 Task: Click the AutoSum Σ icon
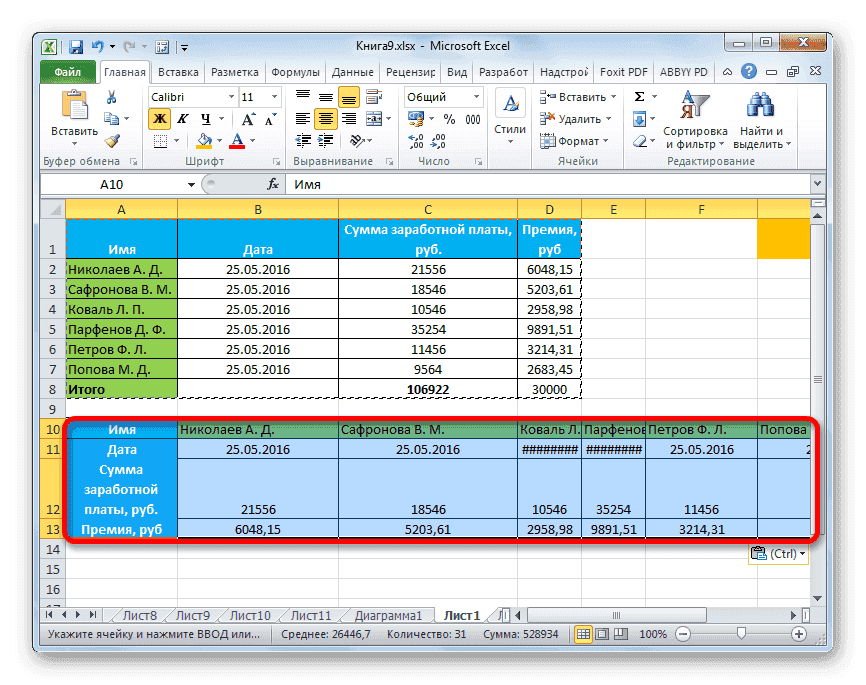tap(637, 96)
